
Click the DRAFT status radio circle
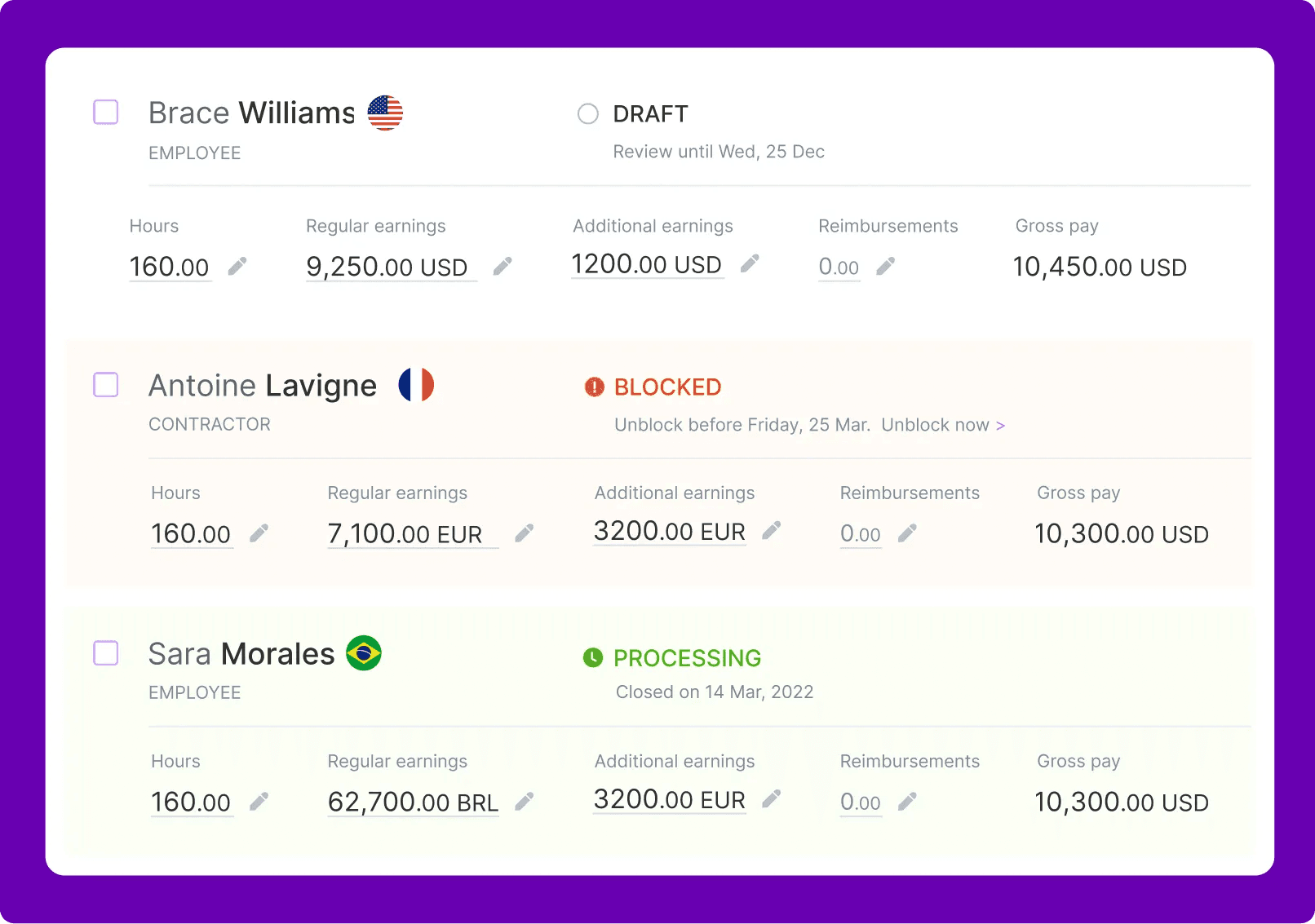(587, 113)
